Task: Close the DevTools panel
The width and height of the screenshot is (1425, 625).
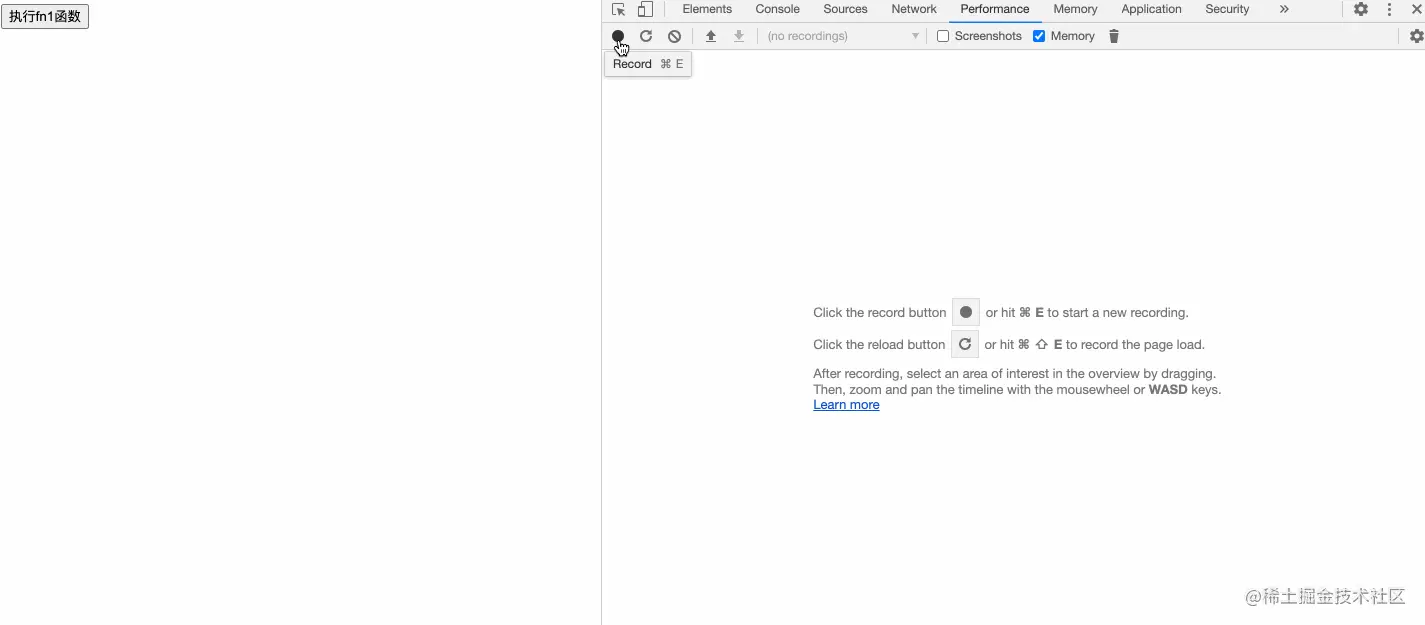Action: point(1416,9)
